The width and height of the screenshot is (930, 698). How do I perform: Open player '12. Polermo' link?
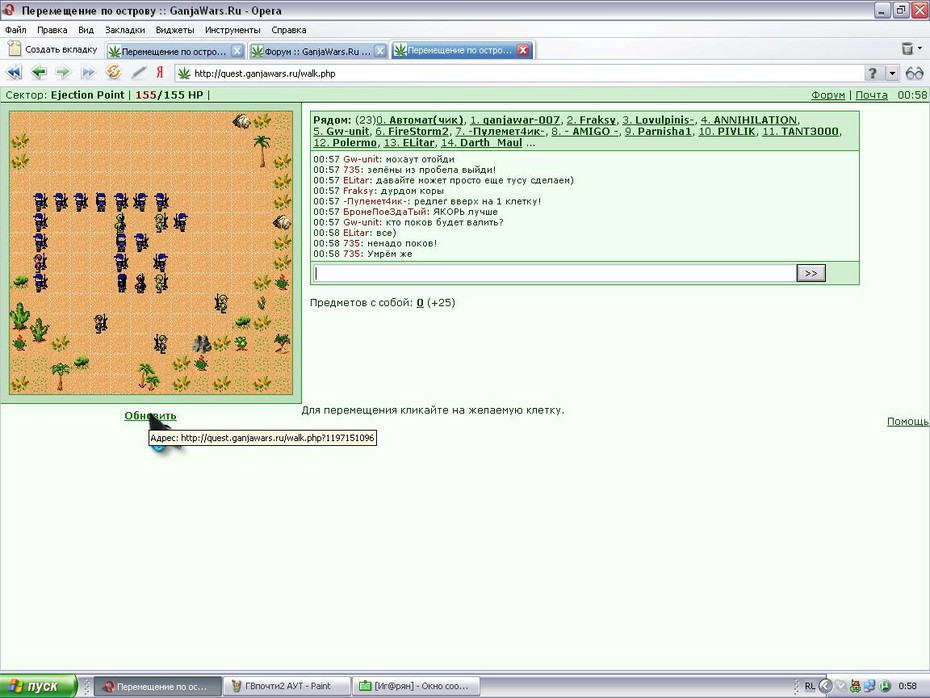click(x=345, y=142)
